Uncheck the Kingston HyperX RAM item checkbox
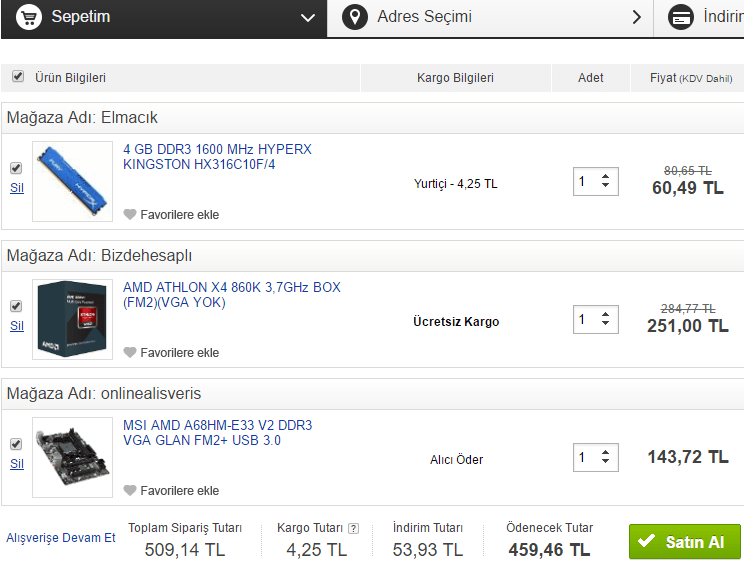744x562 pixels. click(x=16, y=168)
